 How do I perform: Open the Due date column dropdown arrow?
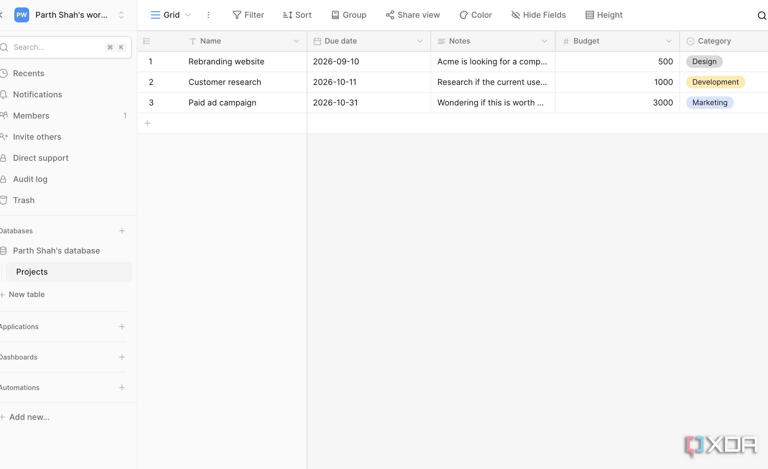420,41
